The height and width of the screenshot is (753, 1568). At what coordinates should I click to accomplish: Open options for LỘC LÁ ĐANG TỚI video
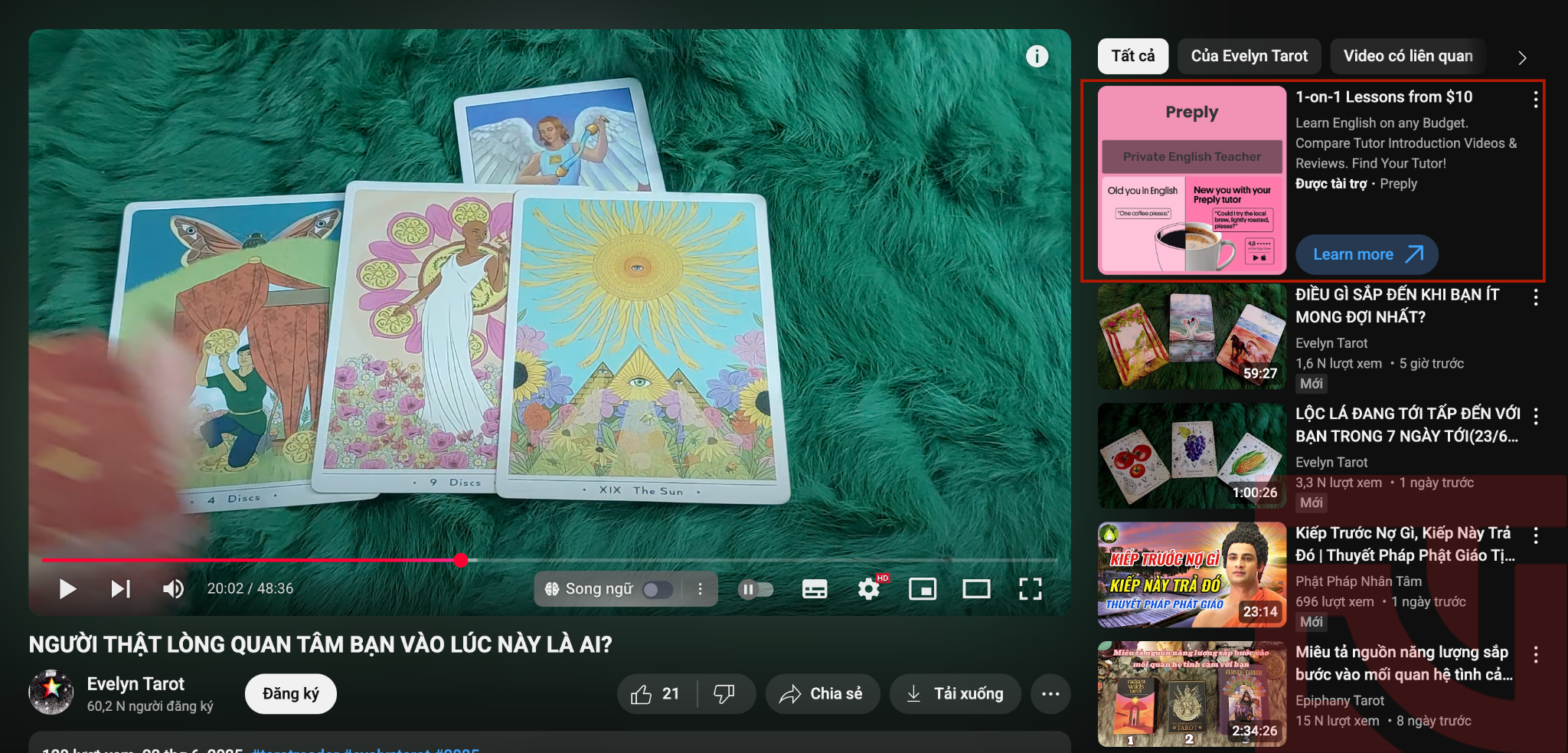pos(1536,416)
